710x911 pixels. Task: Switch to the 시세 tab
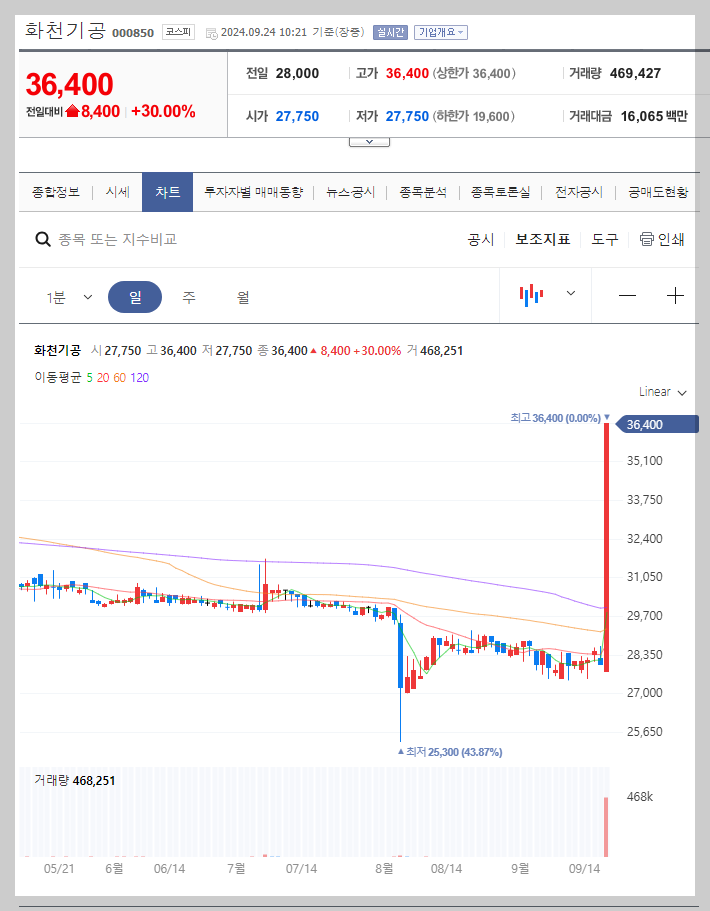[119, 190]
